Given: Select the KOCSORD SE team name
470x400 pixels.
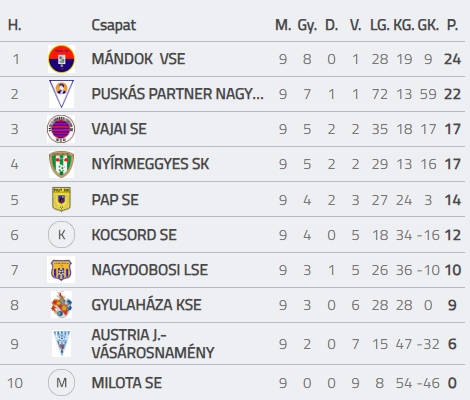Looking at the screenshot, I should (x=134, y=235).
